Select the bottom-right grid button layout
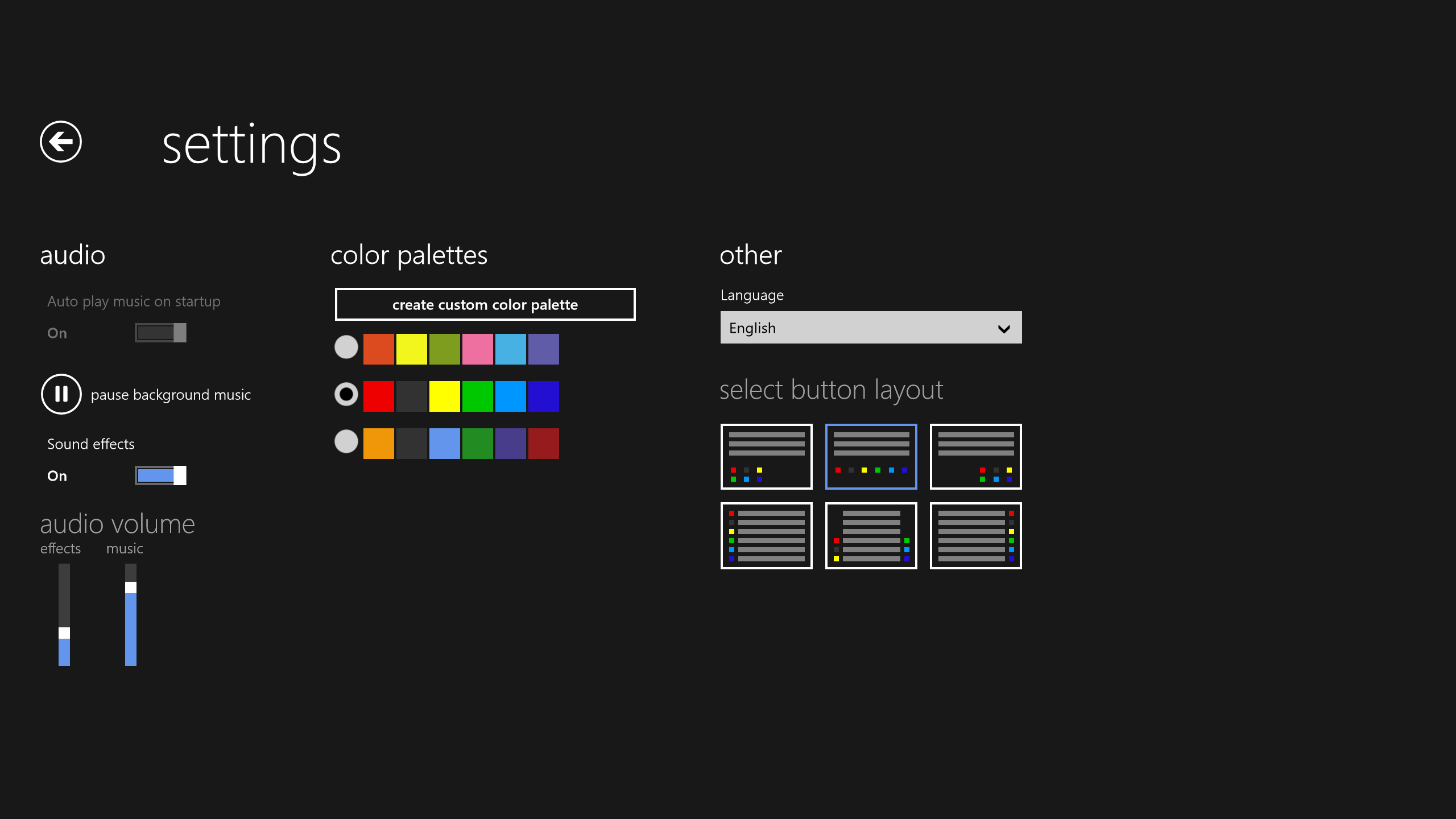This screenshot has height=819, width=1456. pyautogui.click(x=975, y=457)
